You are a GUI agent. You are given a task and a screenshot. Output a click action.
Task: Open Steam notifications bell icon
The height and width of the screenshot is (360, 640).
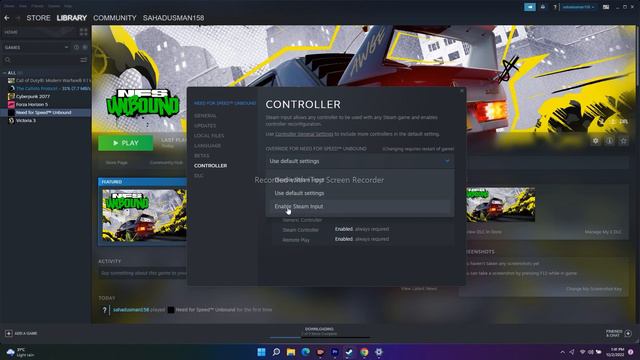(543, 7)
